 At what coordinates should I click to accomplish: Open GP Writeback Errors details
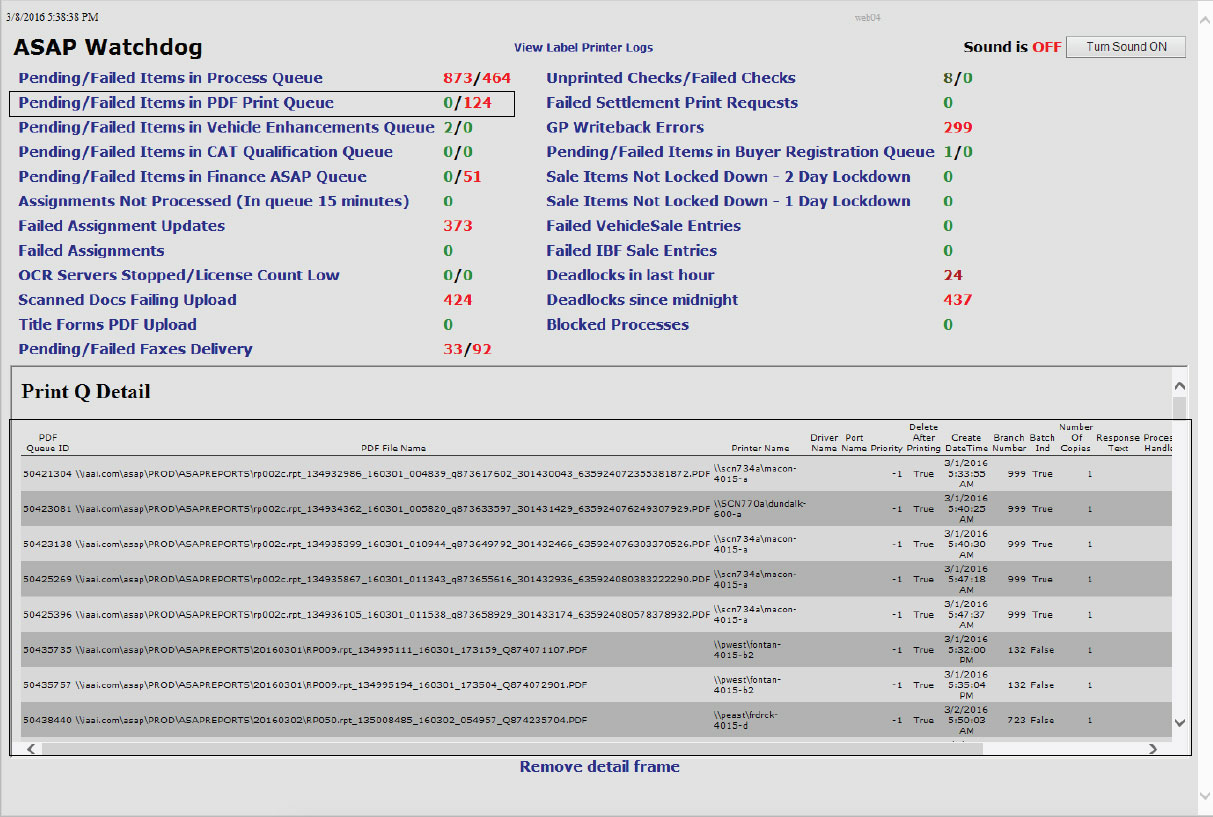[625, 128]
